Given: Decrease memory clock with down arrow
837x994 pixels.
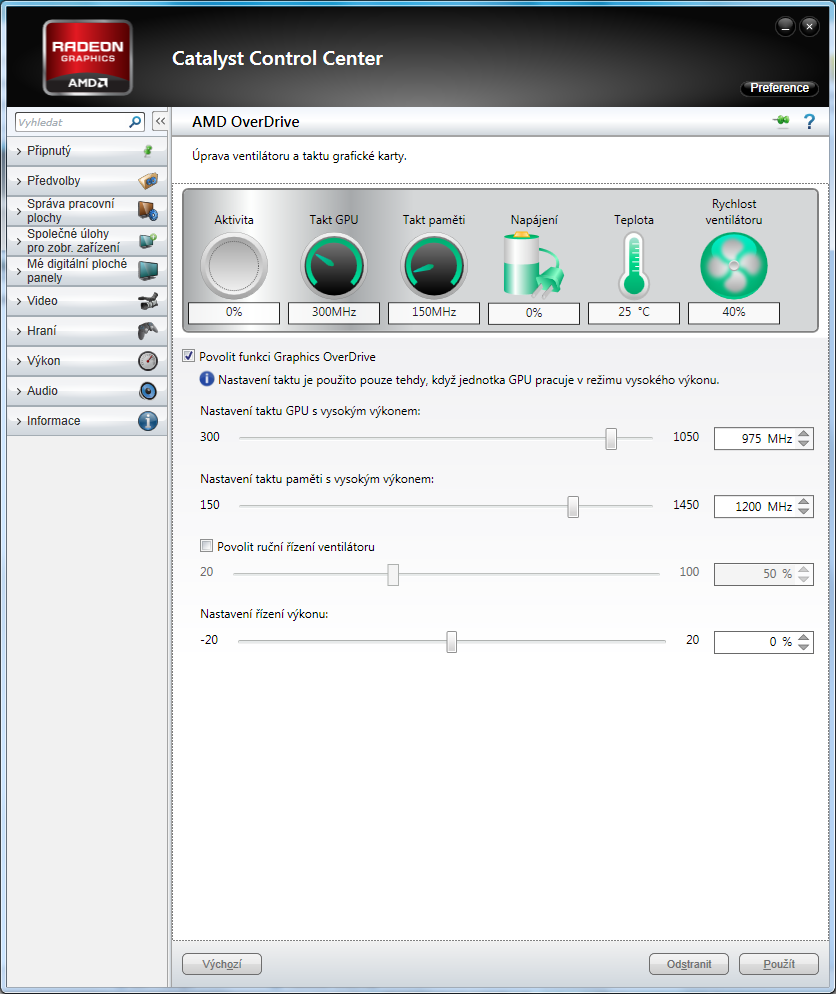Looking at the screenshot, I should pyautogui.click(x=804, y=511).
